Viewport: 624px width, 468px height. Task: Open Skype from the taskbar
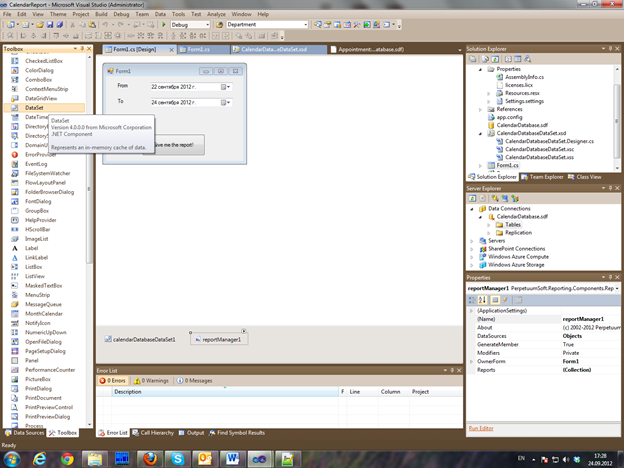177,459
